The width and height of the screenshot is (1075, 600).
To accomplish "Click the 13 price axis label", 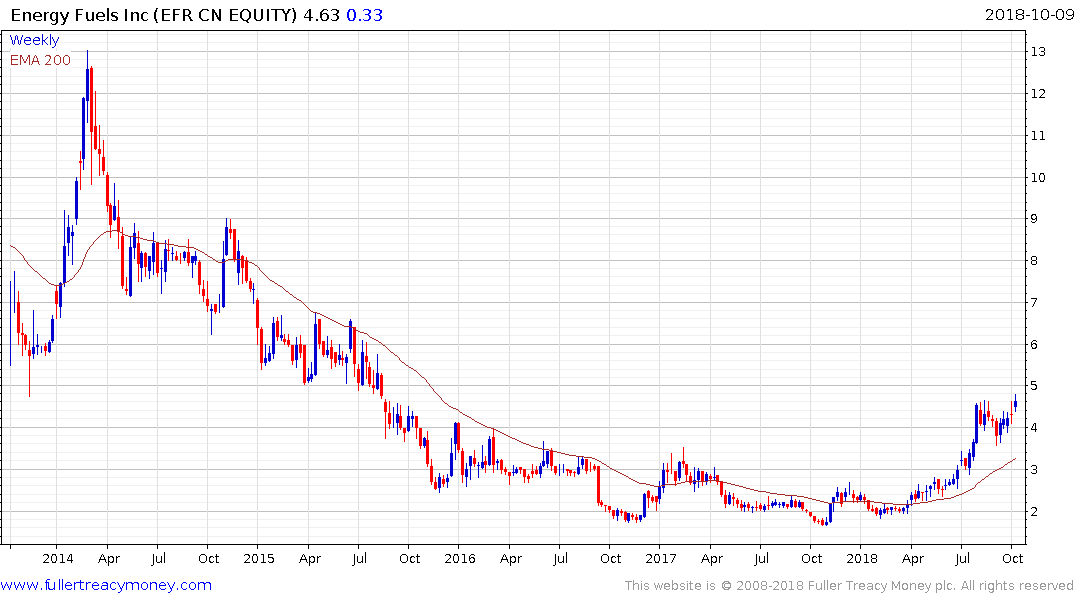I will [1037, 51].
